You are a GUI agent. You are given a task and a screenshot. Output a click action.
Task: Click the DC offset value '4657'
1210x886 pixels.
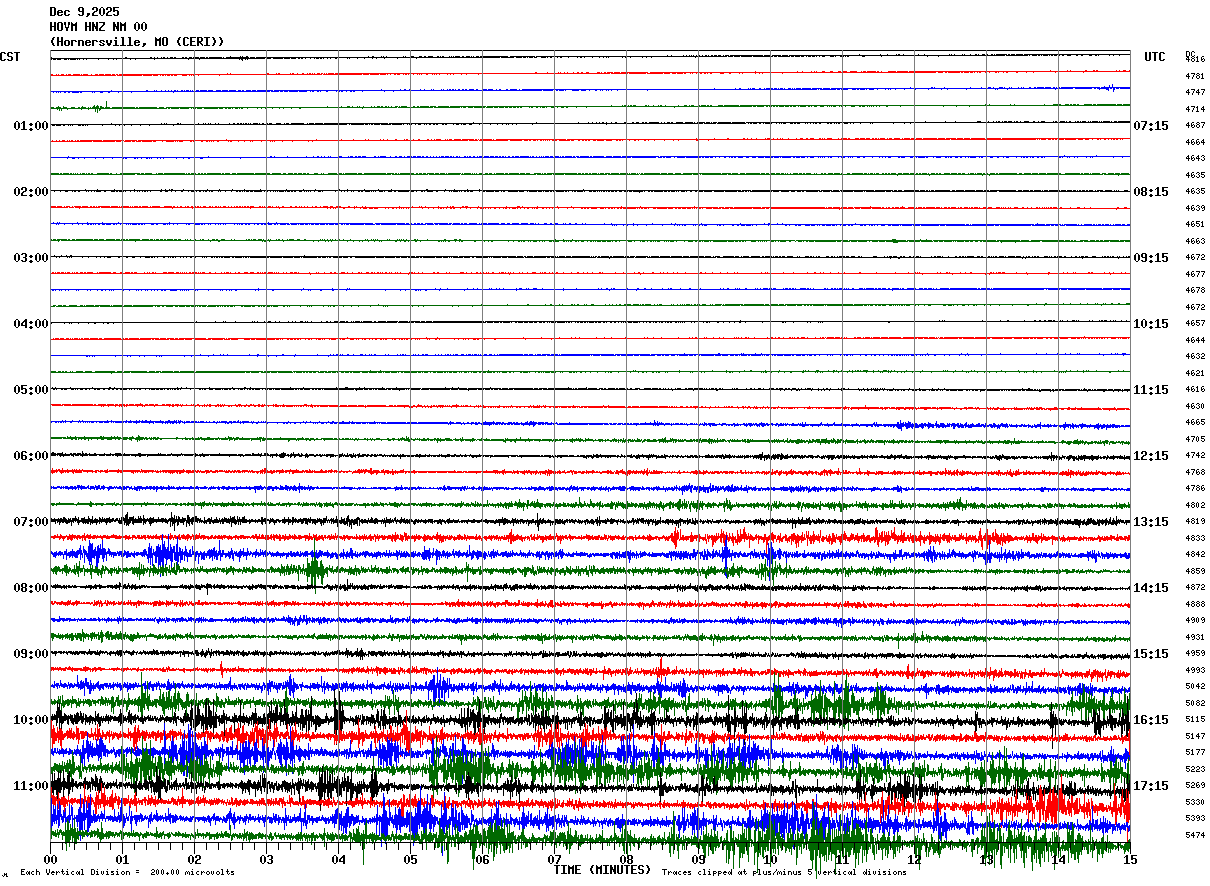tap(1195, 323)
